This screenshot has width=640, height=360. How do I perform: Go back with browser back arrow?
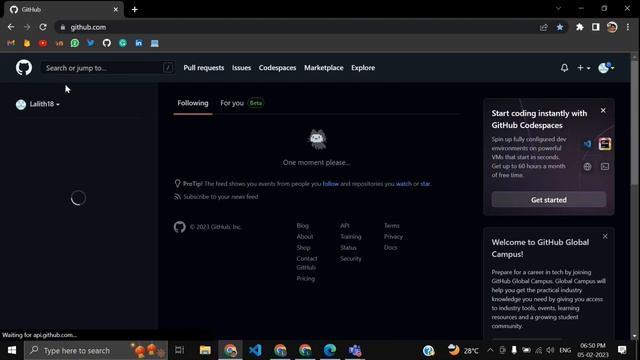(11, 27)
